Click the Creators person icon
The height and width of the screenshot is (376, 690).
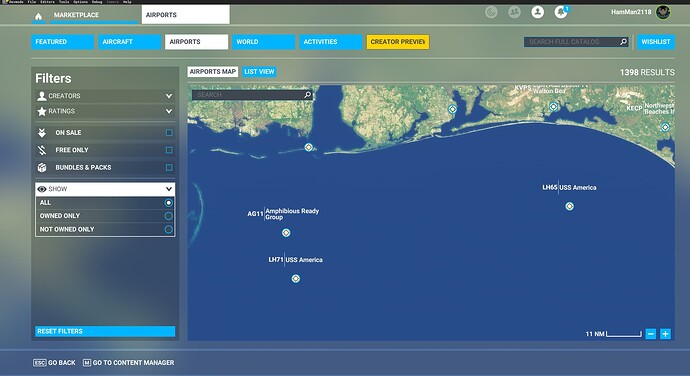[42, 96]
